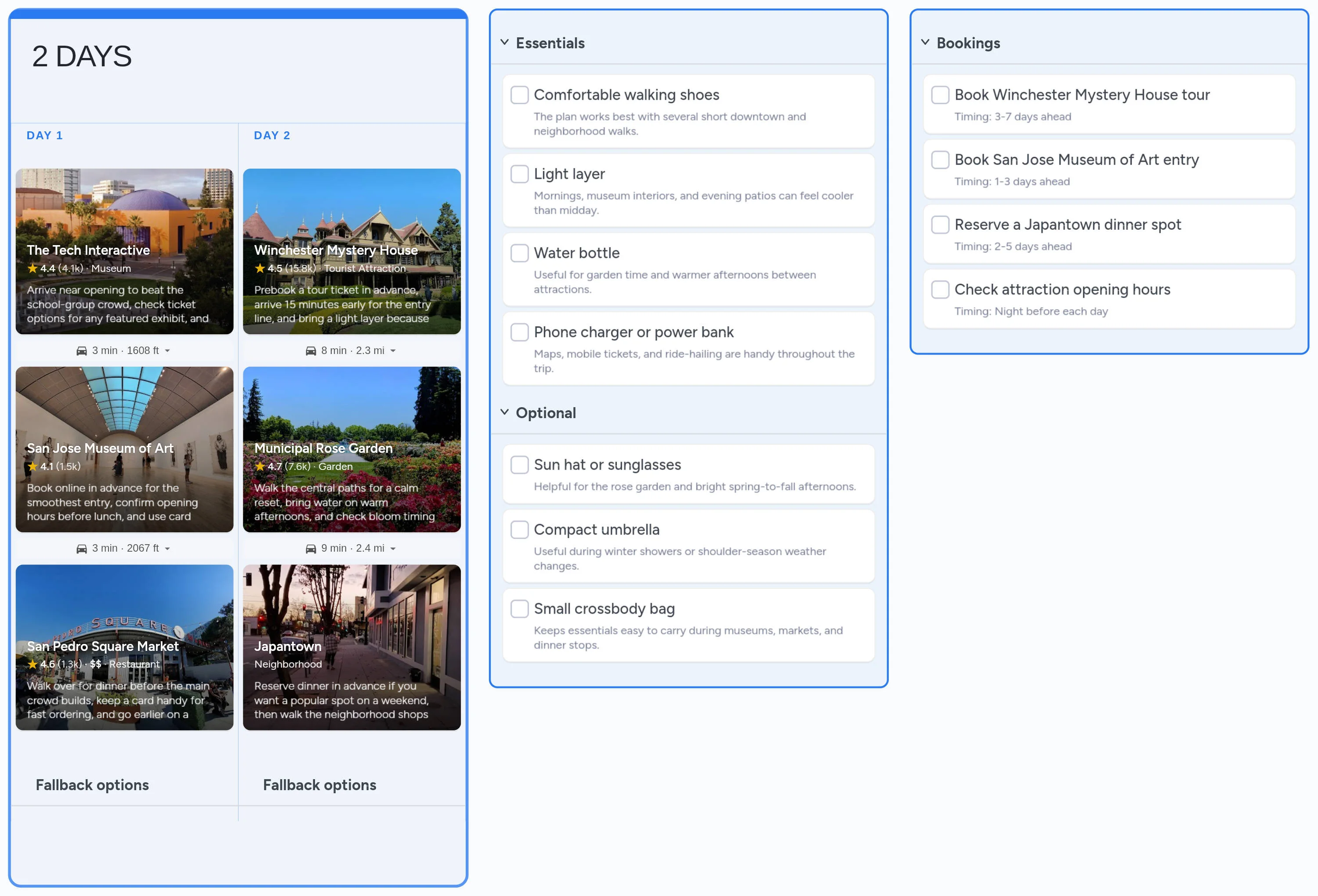Select the DAY 1 column header
The height and width of the screenshot is (896, 1318).
click(45, 136)
